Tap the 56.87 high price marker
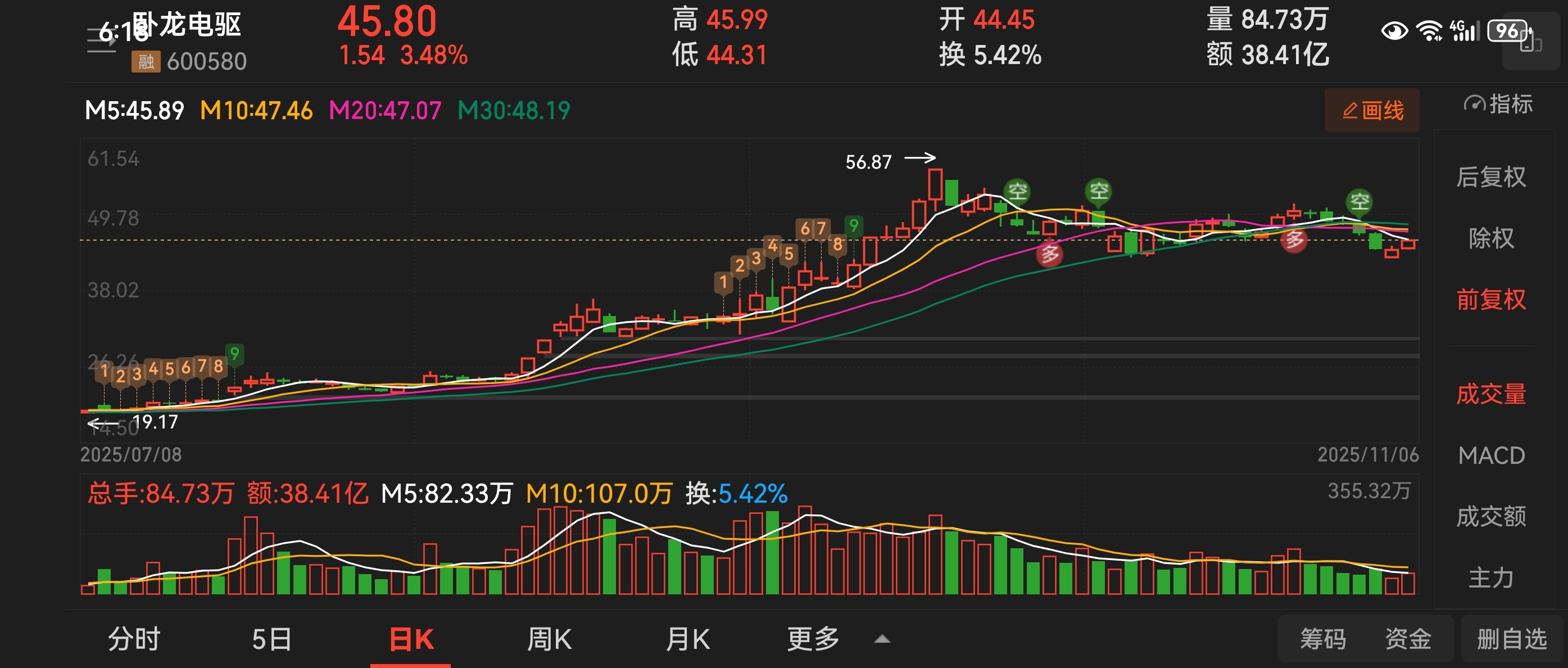The image size is (1568, 668). coord(869,162)
